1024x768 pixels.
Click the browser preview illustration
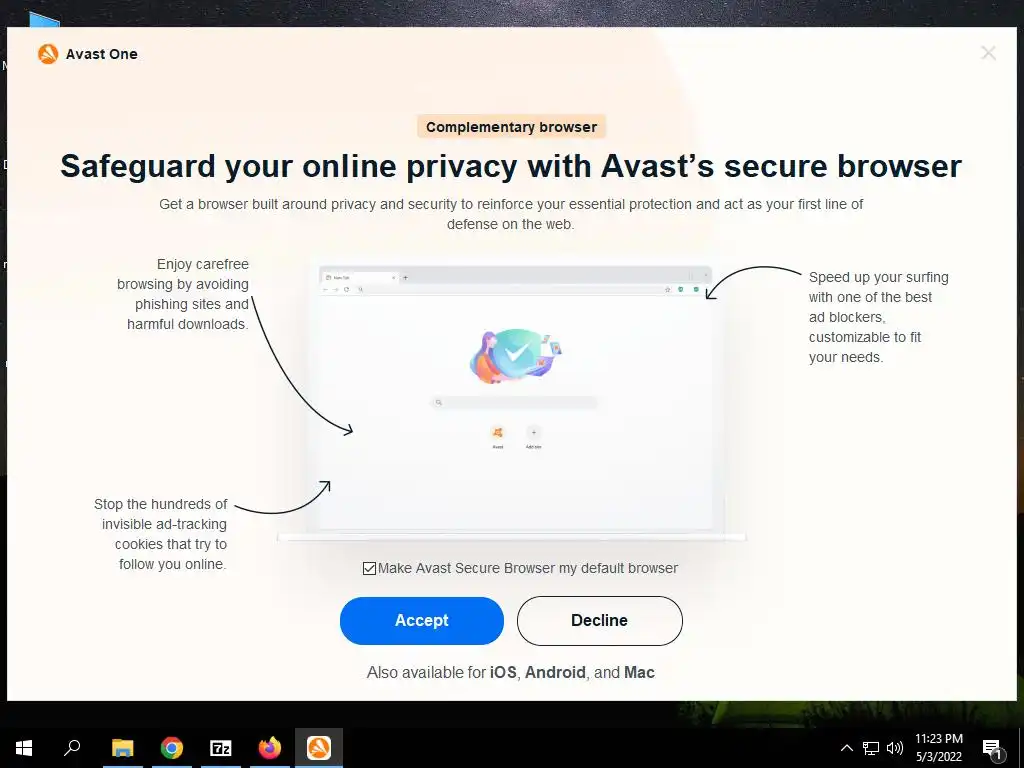coord(515,400)
